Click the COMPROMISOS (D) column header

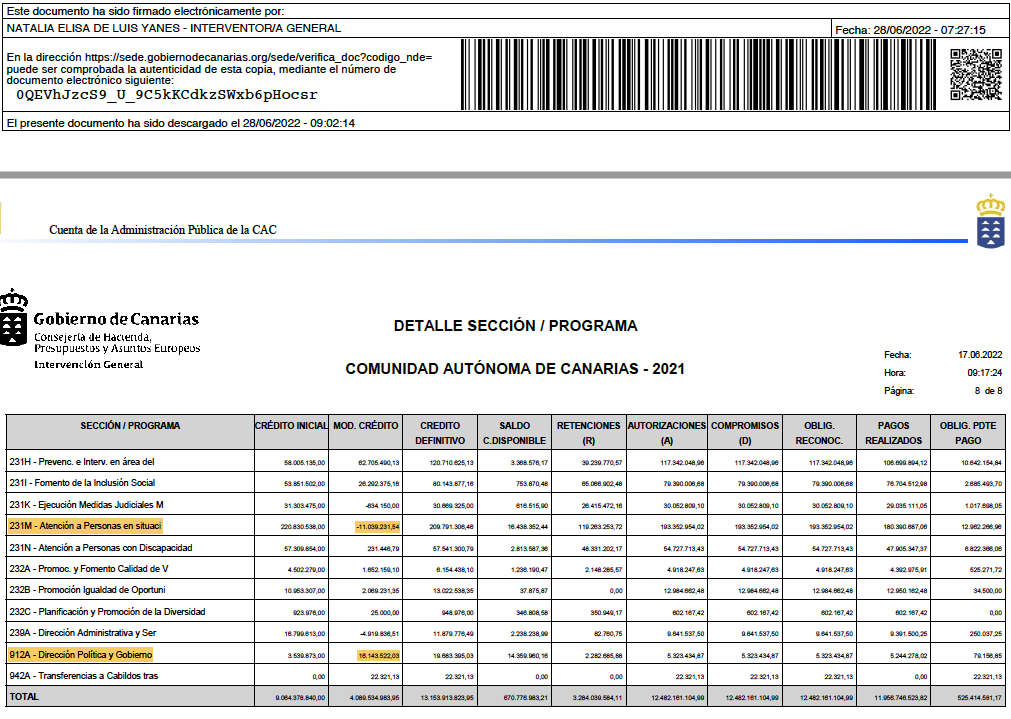pos(745,432)
